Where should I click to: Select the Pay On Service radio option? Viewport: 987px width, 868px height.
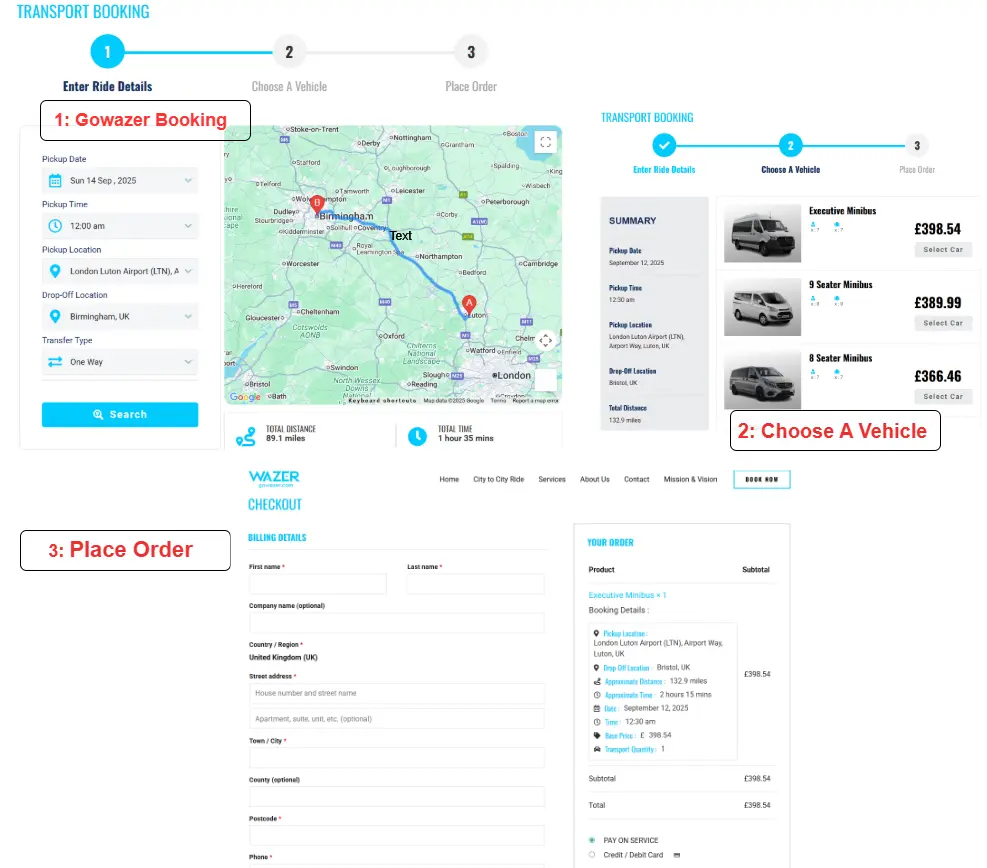[x=592, y=840]
